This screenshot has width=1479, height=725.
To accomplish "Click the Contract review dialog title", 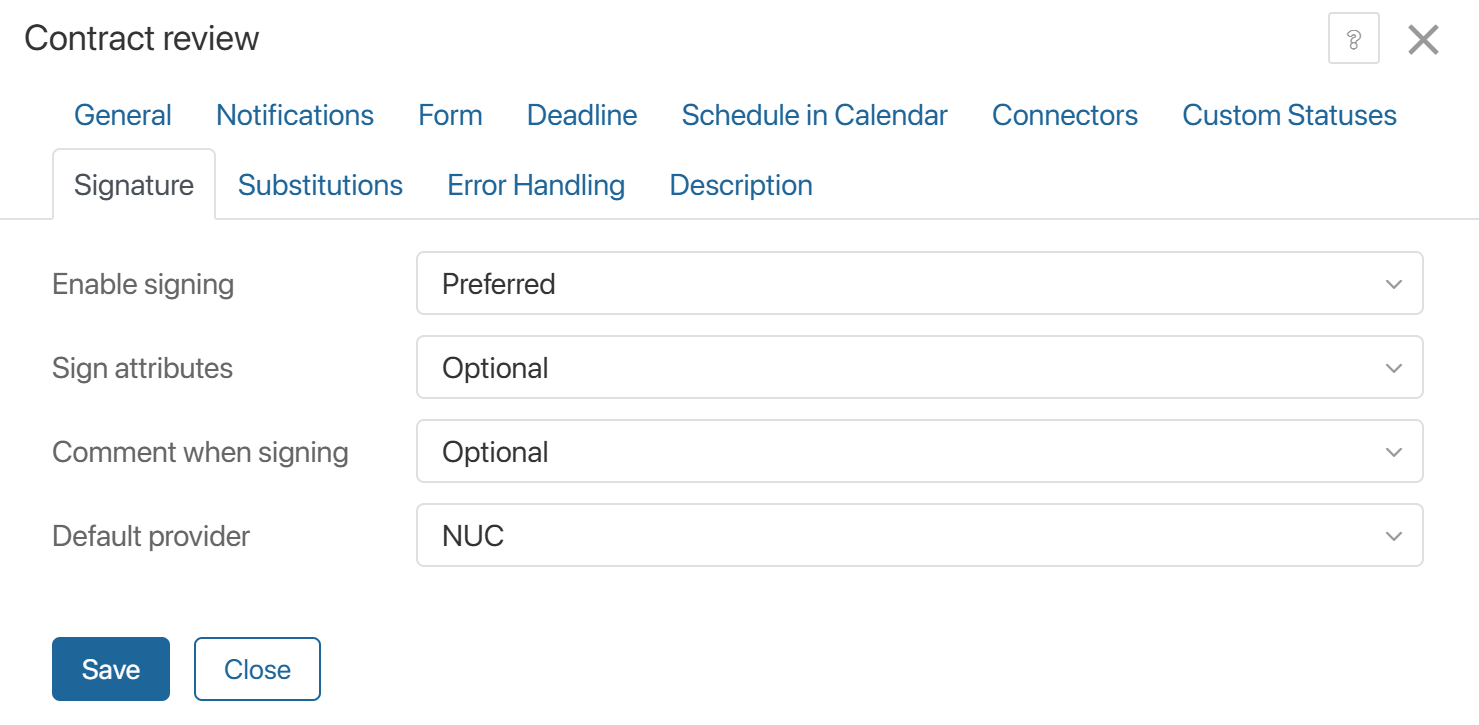I will 142,38.
